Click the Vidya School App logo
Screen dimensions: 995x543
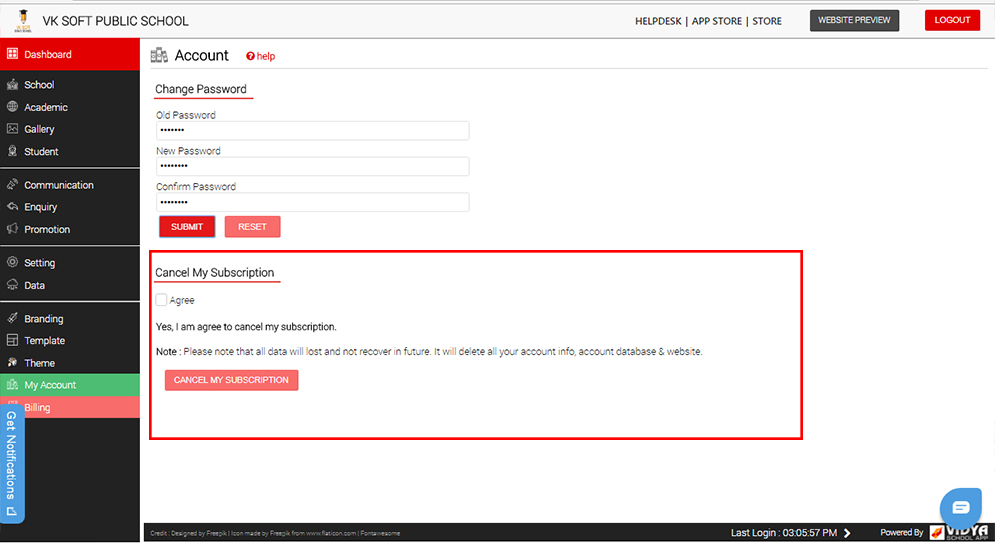[959, 532]
